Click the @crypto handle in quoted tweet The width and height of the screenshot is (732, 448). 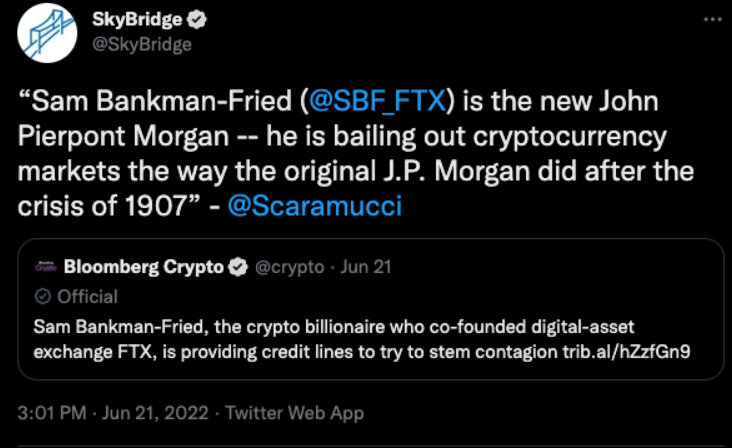click(289, 267)
